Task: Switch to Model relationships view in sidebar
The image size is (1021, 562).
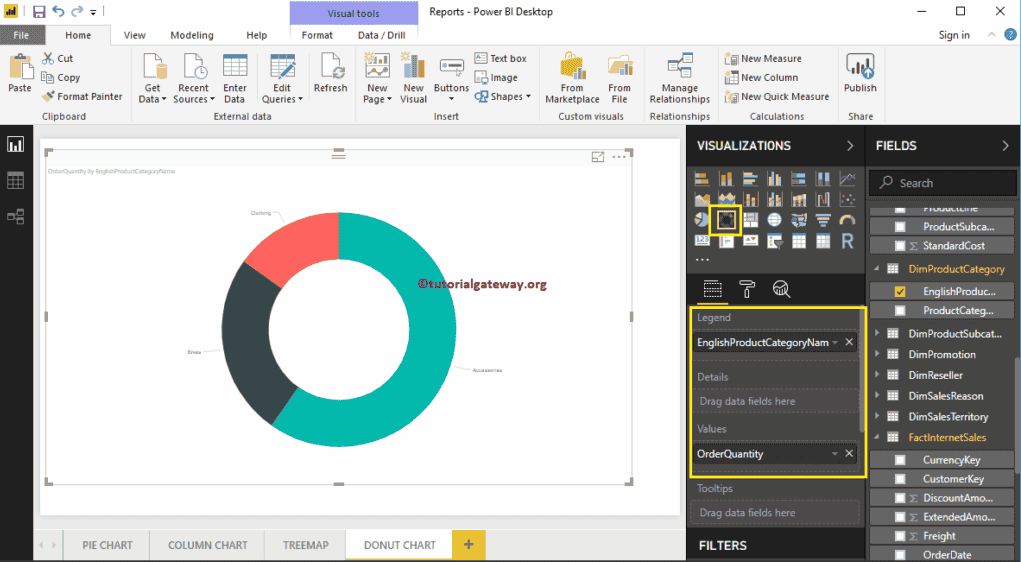Action: pyautogui.click(x=16, y=216)
